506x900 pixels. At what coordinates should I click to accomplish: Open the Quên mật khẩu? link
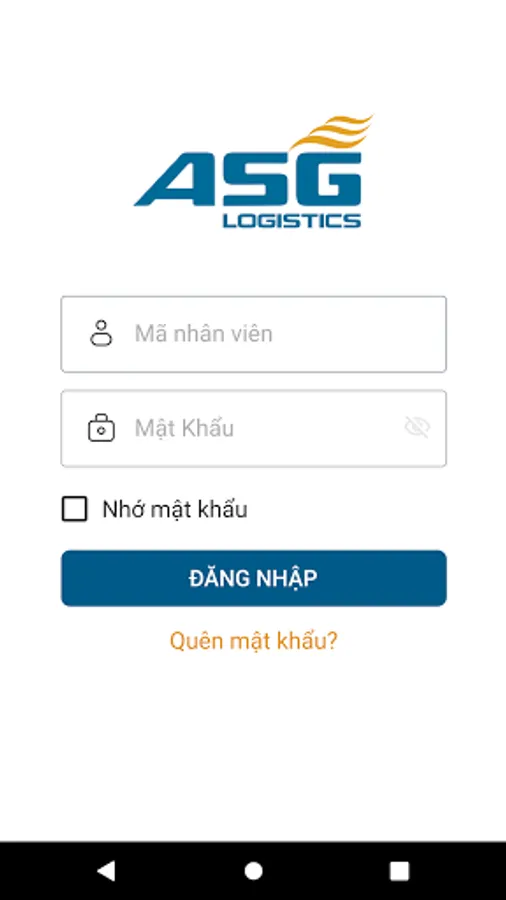point(253,641)
